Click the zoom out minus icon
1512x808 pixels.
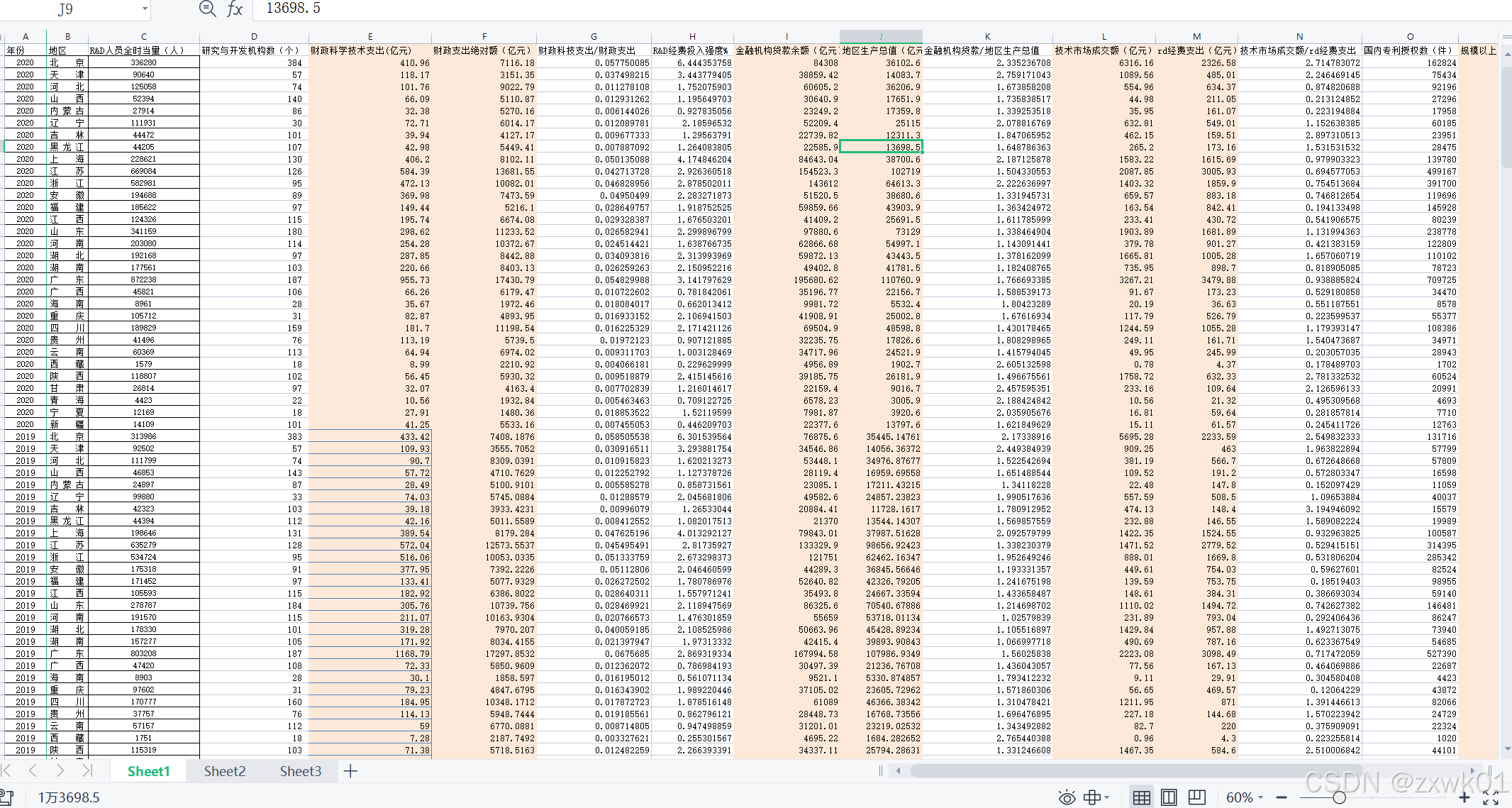click(x=1281, y=797)
